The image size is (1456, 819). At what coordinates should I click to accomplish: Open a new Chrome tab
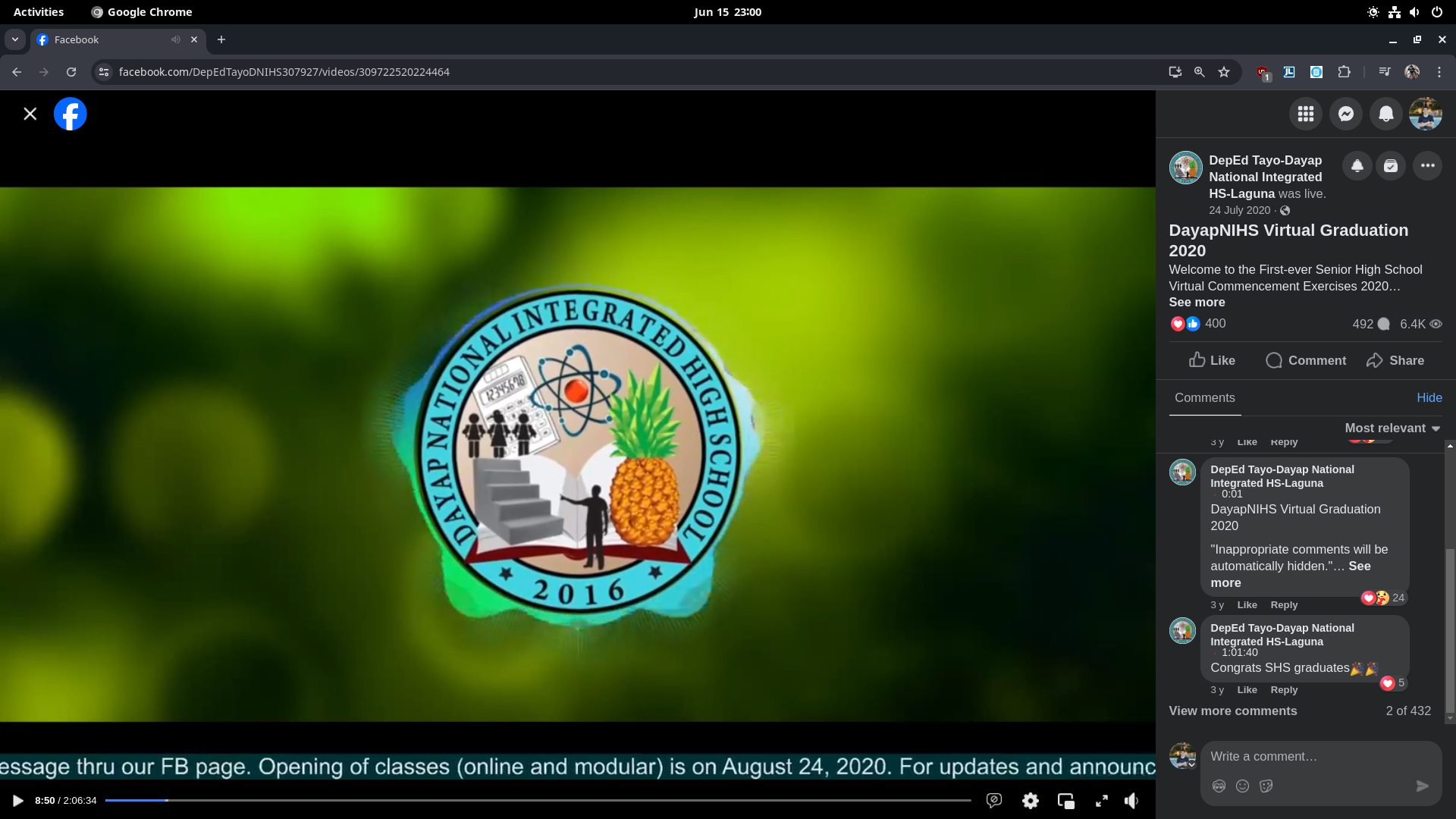pyautogui.click(x=221, y=39)
